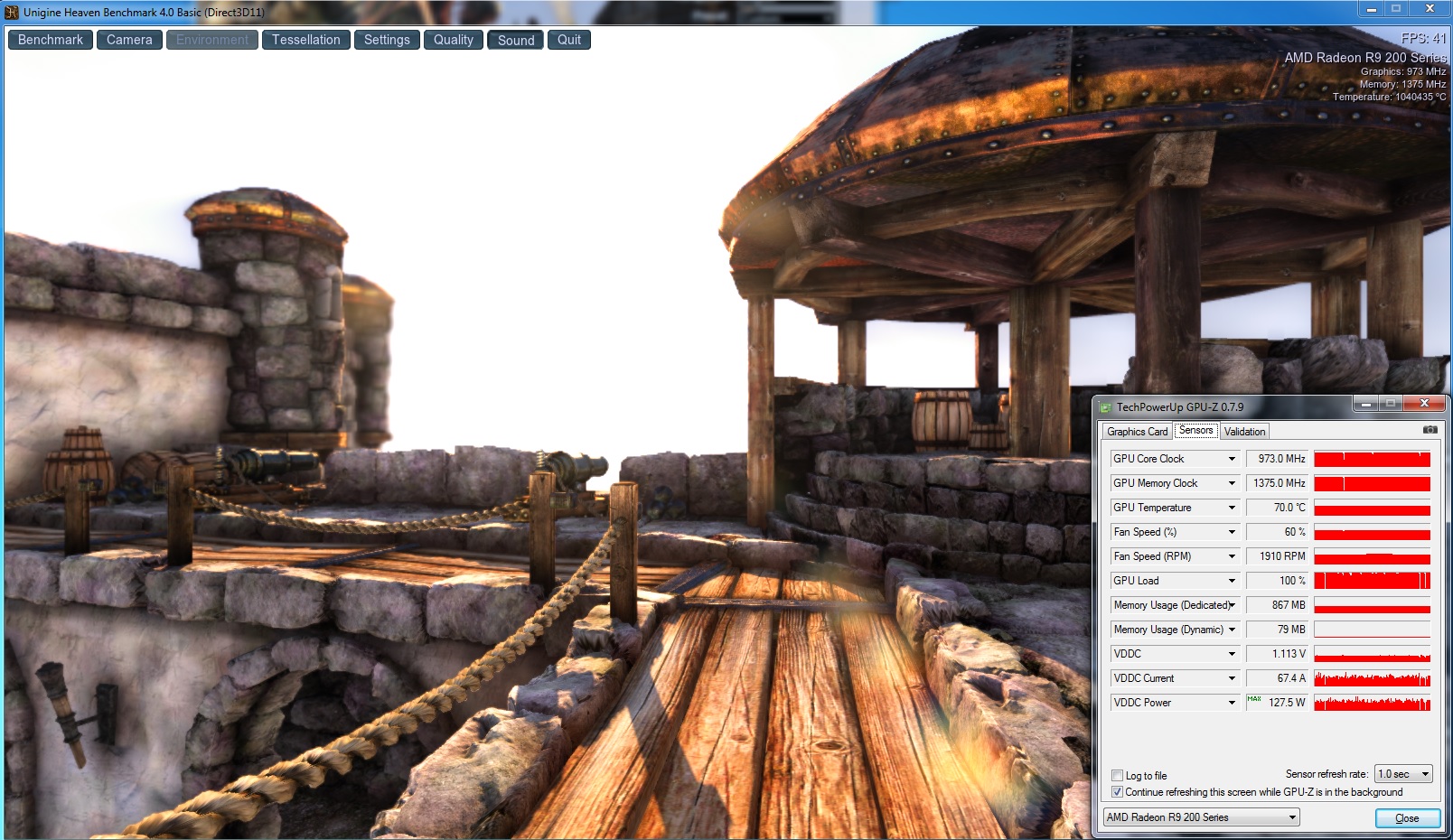Click the GPU-Z title bar app icon
The image size is (1453, 840).
[x=1105, y=407]
